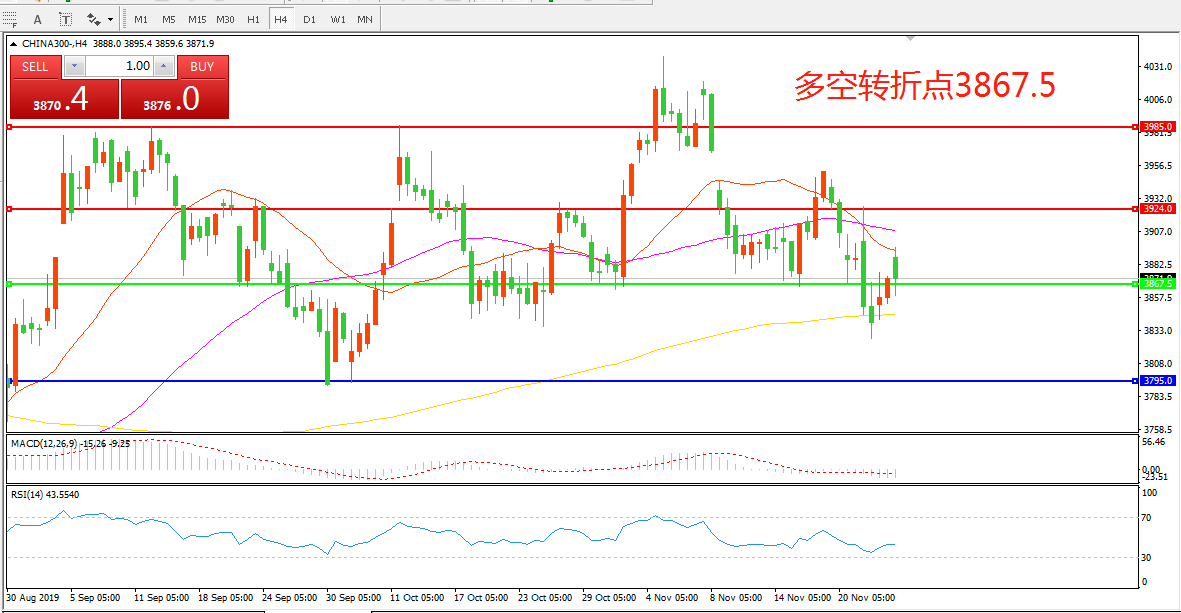Select the Text tool 'A' icon

[38, 19]
